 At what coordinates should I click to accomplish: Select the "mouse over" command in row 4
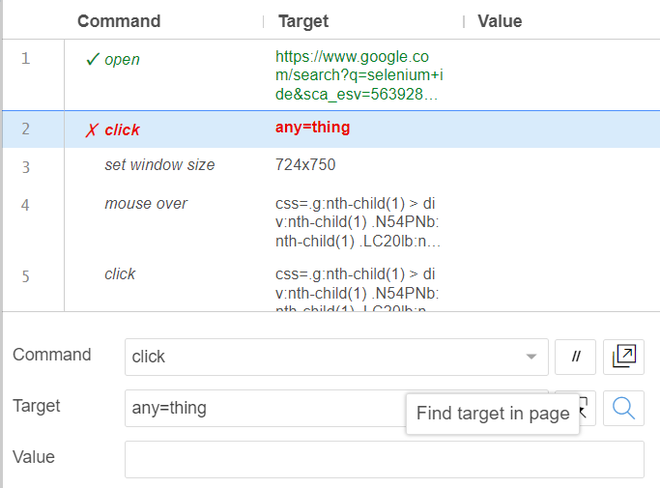[146, 203]
